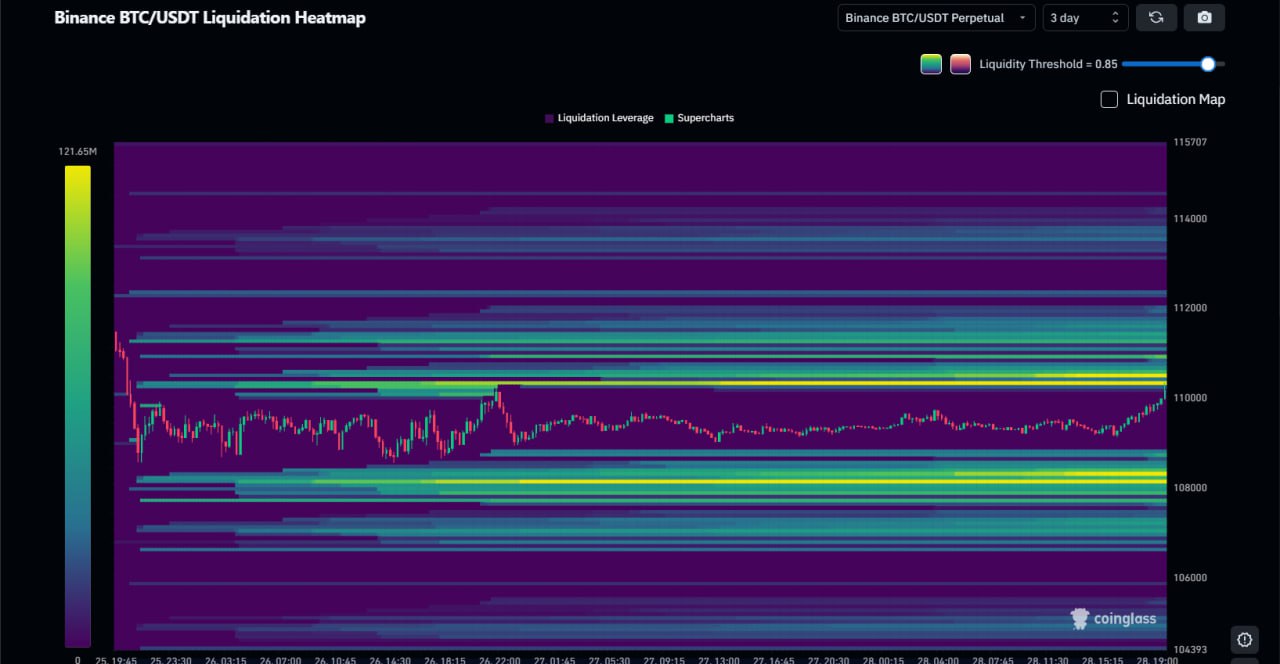Click the Binance BTC/USDT Liquidation Heatmap title
Viewport: 1280px width, 664px height.
tap(210, 18)
